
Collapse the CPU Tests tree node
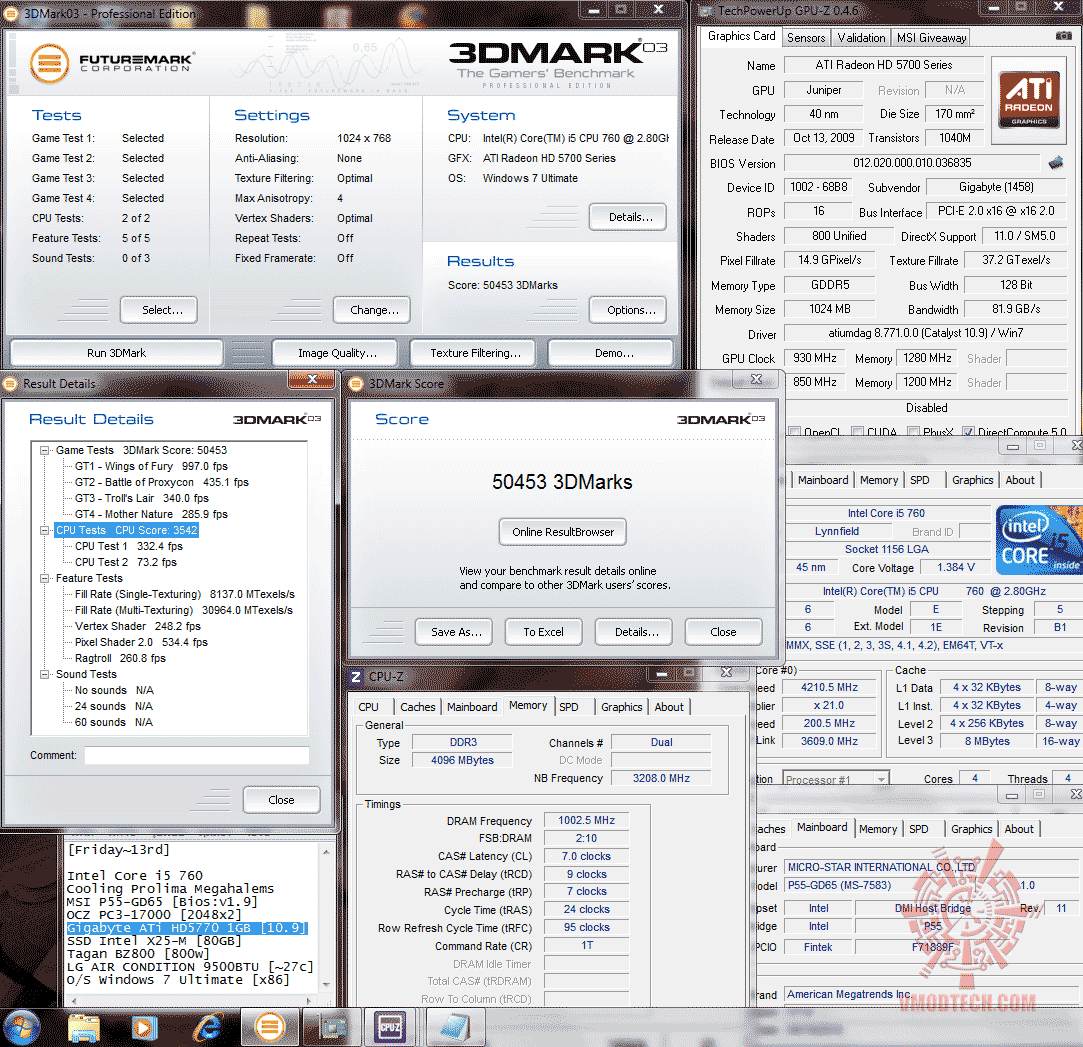[45, 530]
